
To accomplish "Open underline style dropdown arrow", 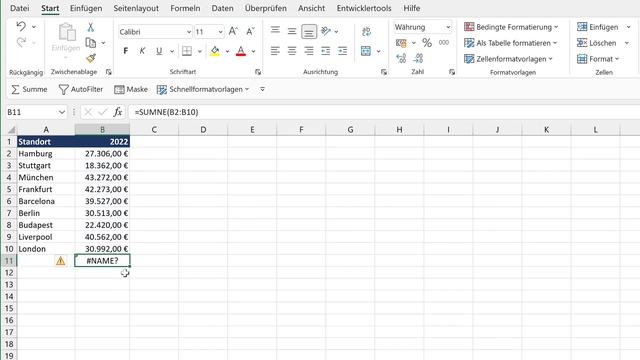I will [x=172, y=51].
